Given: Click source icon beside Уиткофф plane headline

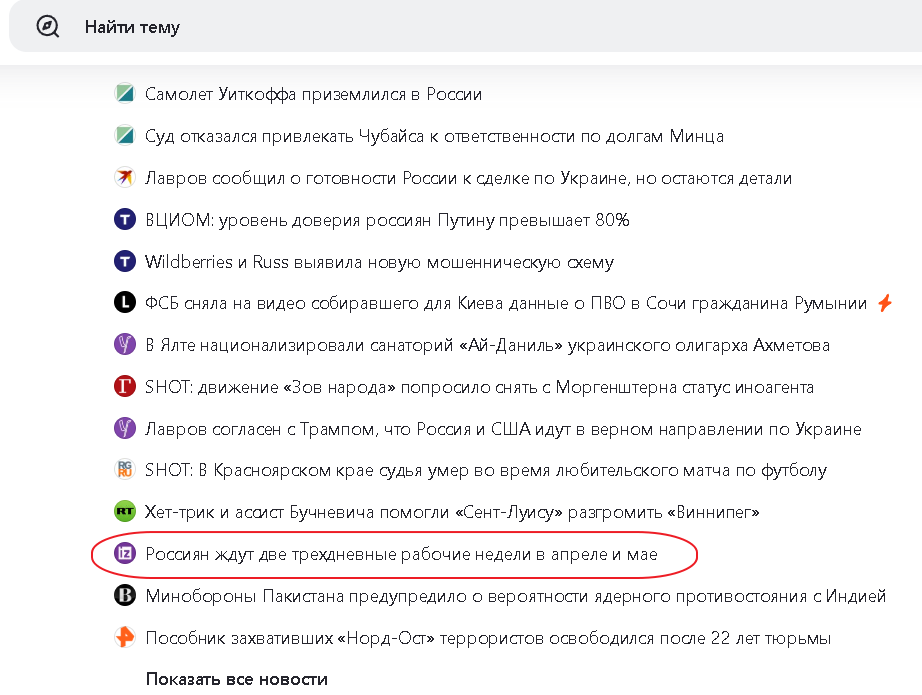Looking at the screenshot, I should tap(124, 94).
